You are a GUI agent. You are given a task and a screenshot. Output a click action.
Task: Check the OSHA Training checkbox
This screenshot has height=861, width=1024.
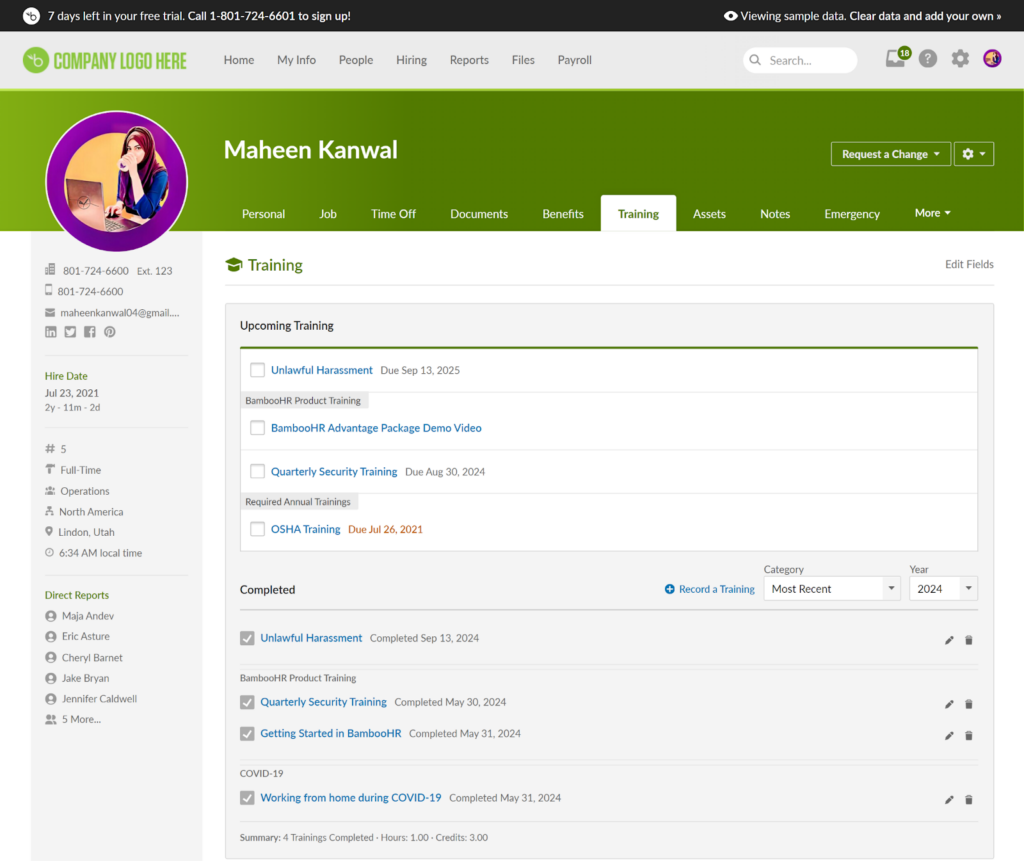[258, 529]
